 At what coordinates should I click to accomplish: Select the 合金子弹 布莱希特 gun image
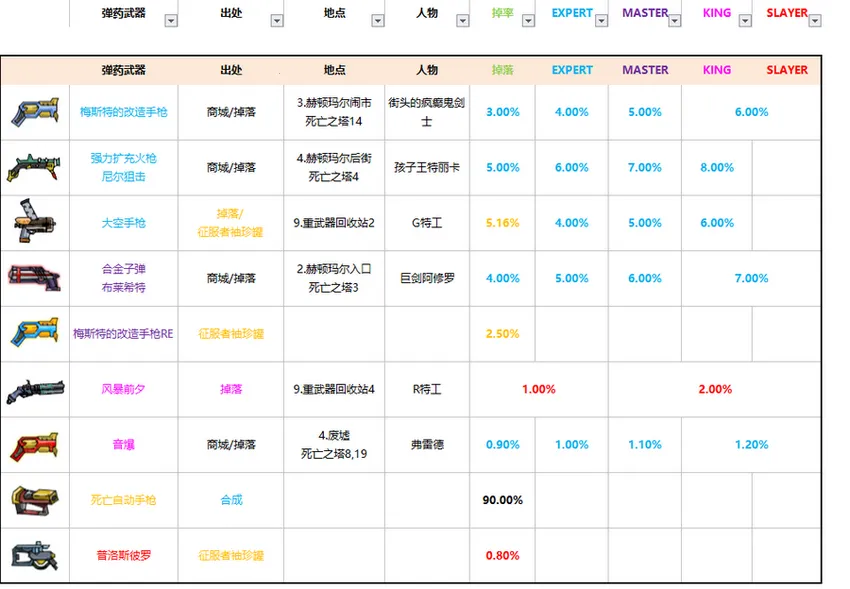coord(34,278)
